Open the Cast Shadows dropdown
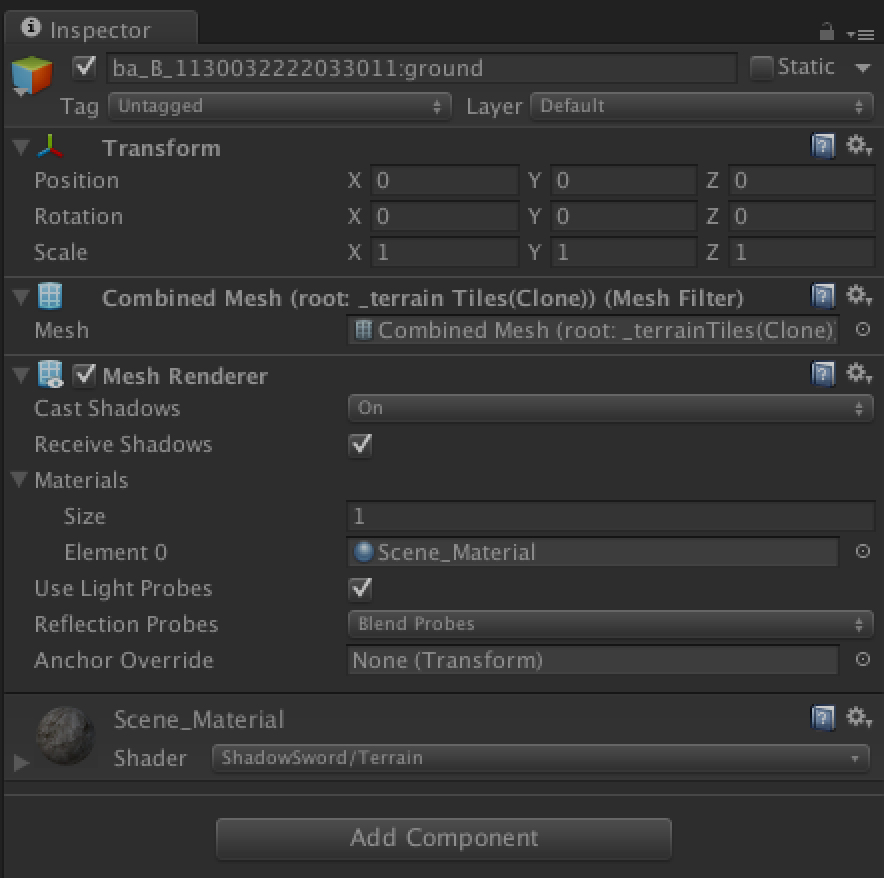 click(x=610, y=408)
